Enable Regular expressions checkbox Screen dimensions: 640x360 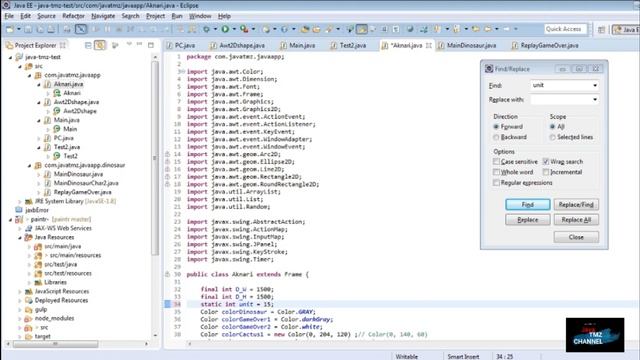(496, 183)
